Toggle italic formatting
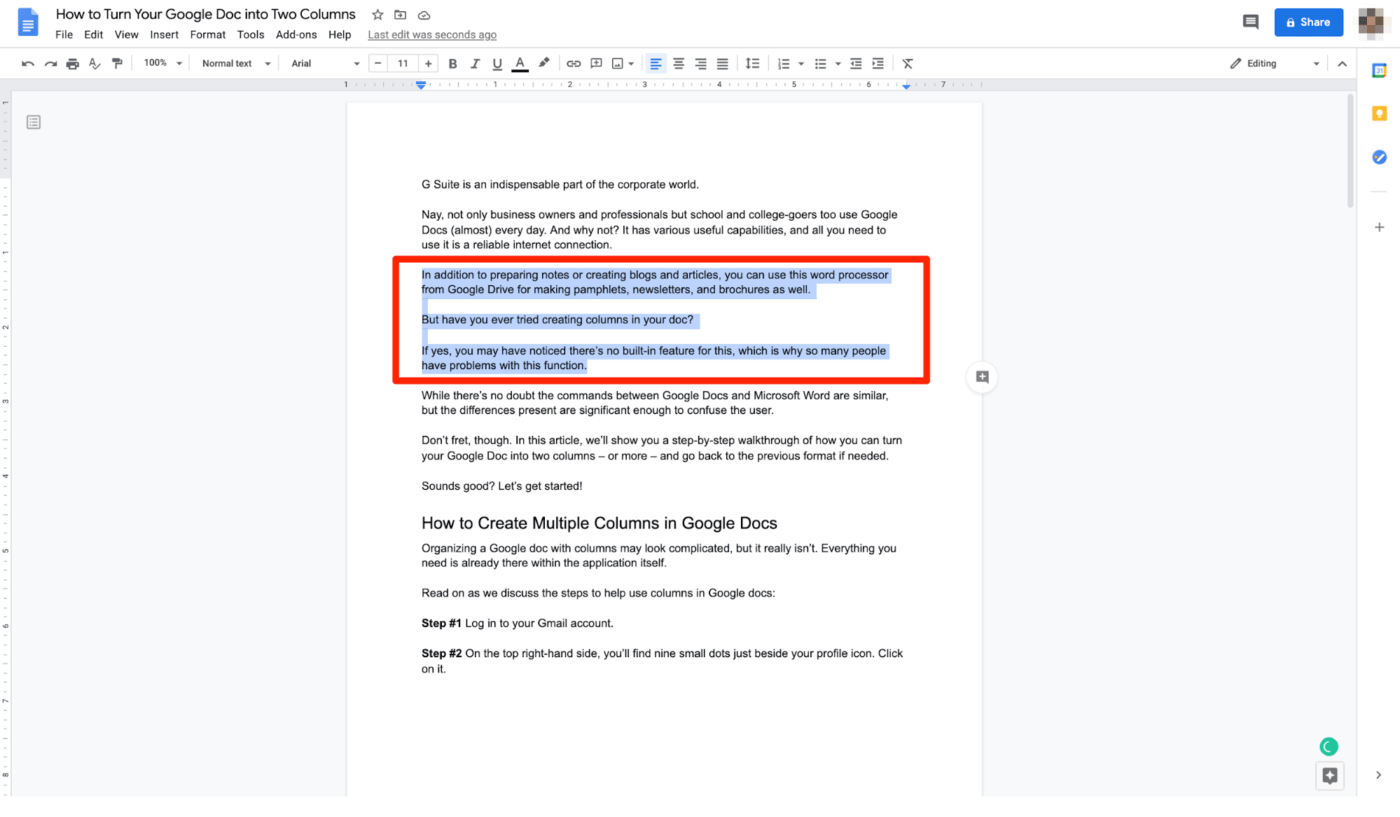The width and height of the screenshot is (1400, 817). (475, 63)
